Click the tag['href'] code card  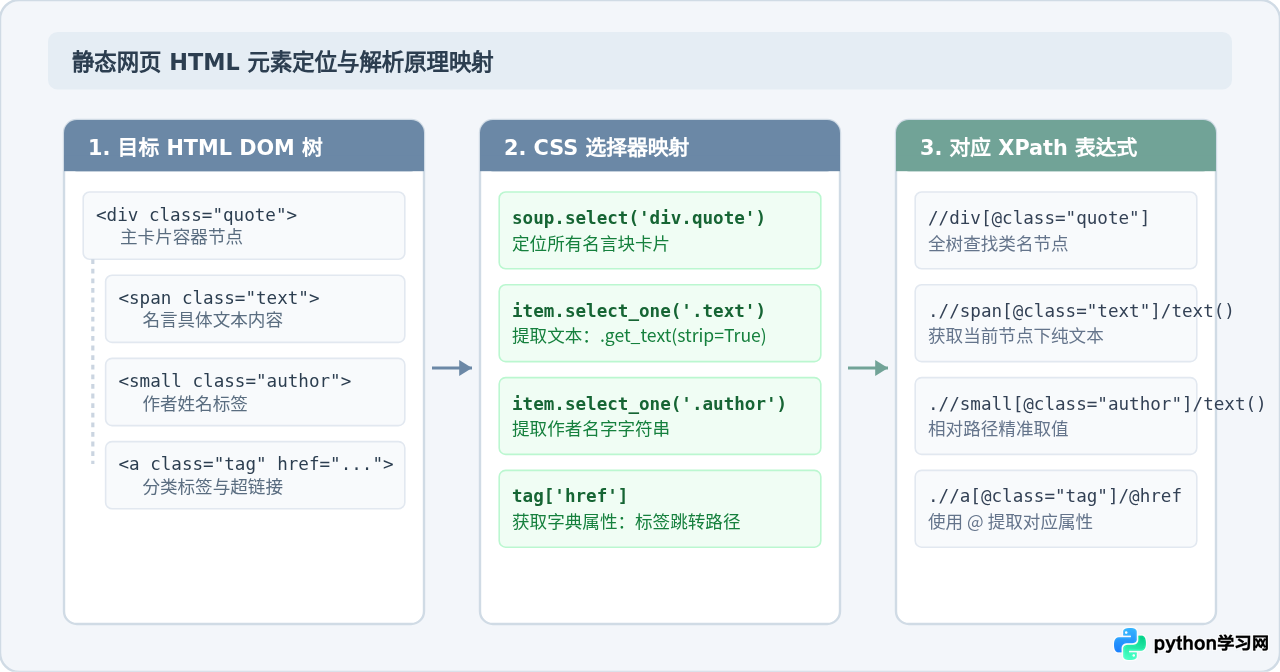coord(660,509)
